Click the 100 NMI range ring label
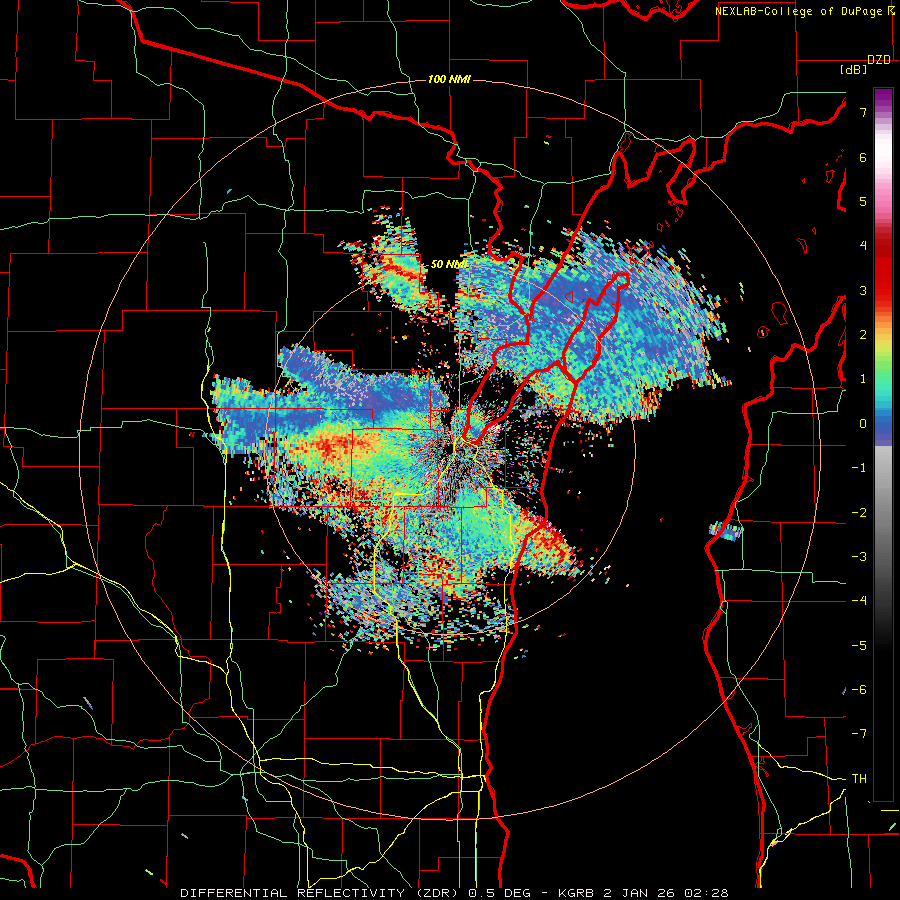The image size is (900, 900). 449,79
